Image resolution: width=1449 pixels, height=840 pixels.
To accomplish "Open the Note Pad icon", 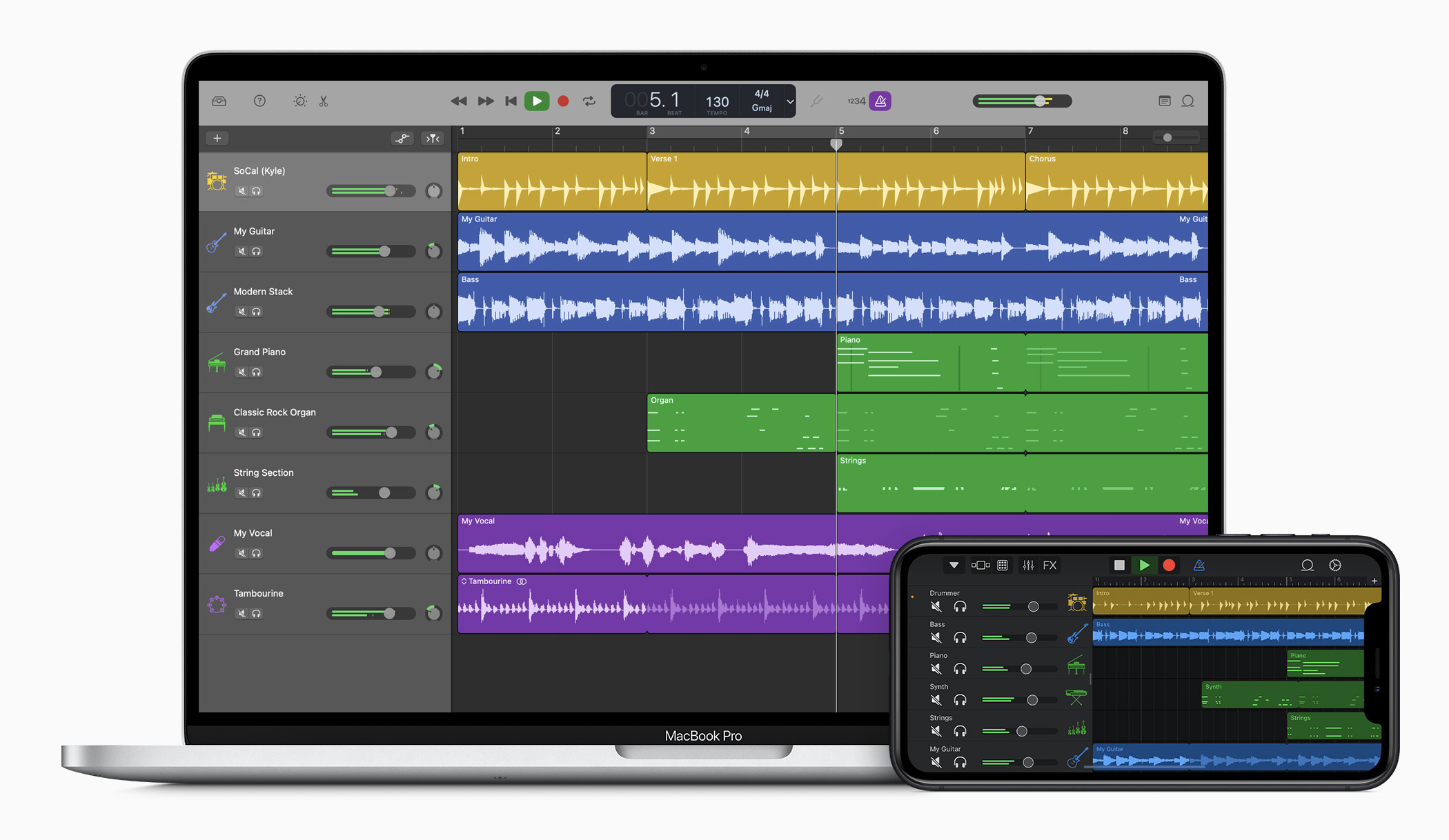I will pos(1165,101).
